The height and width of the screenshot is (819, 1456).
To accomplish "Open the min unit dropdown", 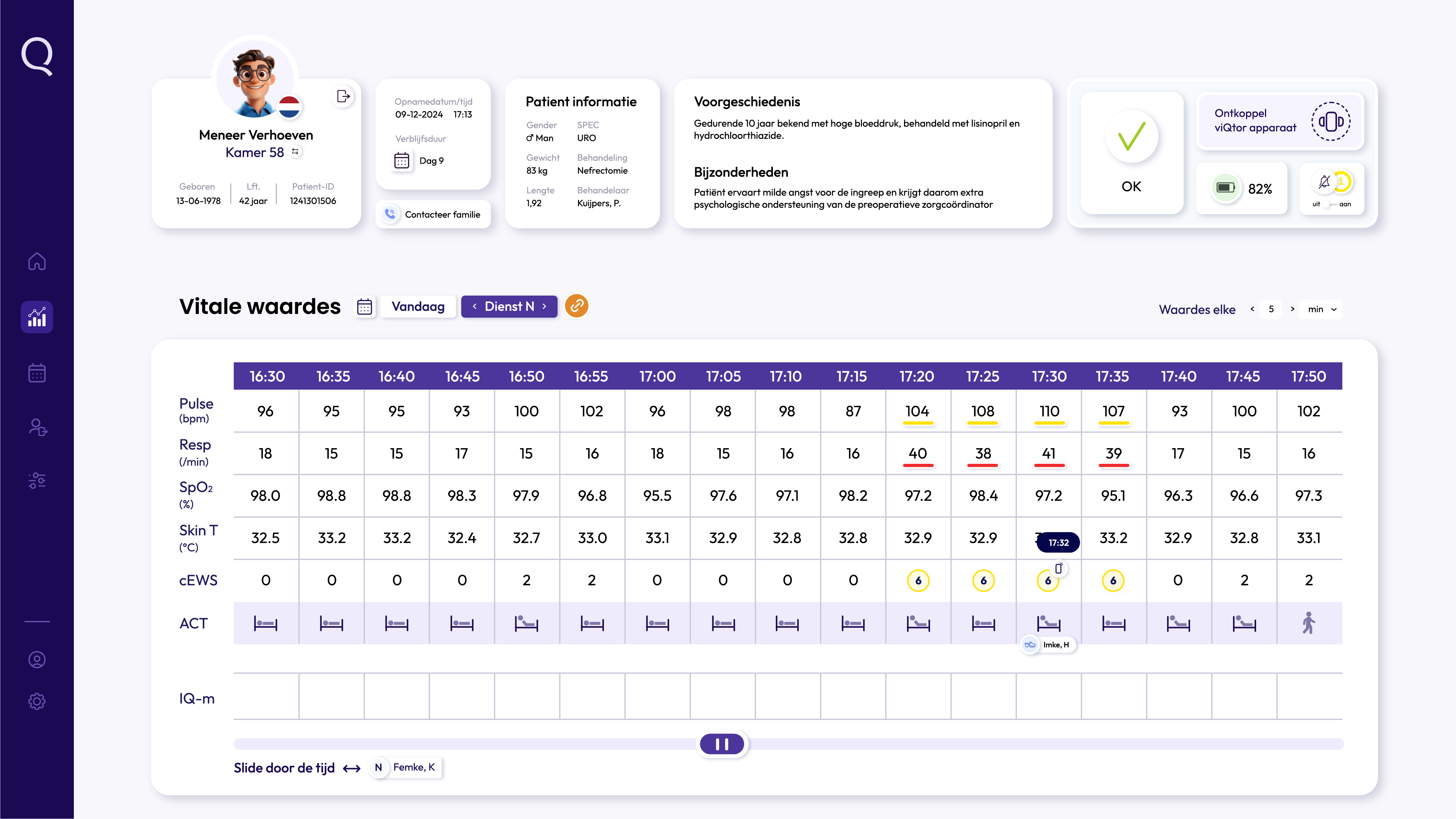I will coord(1321,309).
